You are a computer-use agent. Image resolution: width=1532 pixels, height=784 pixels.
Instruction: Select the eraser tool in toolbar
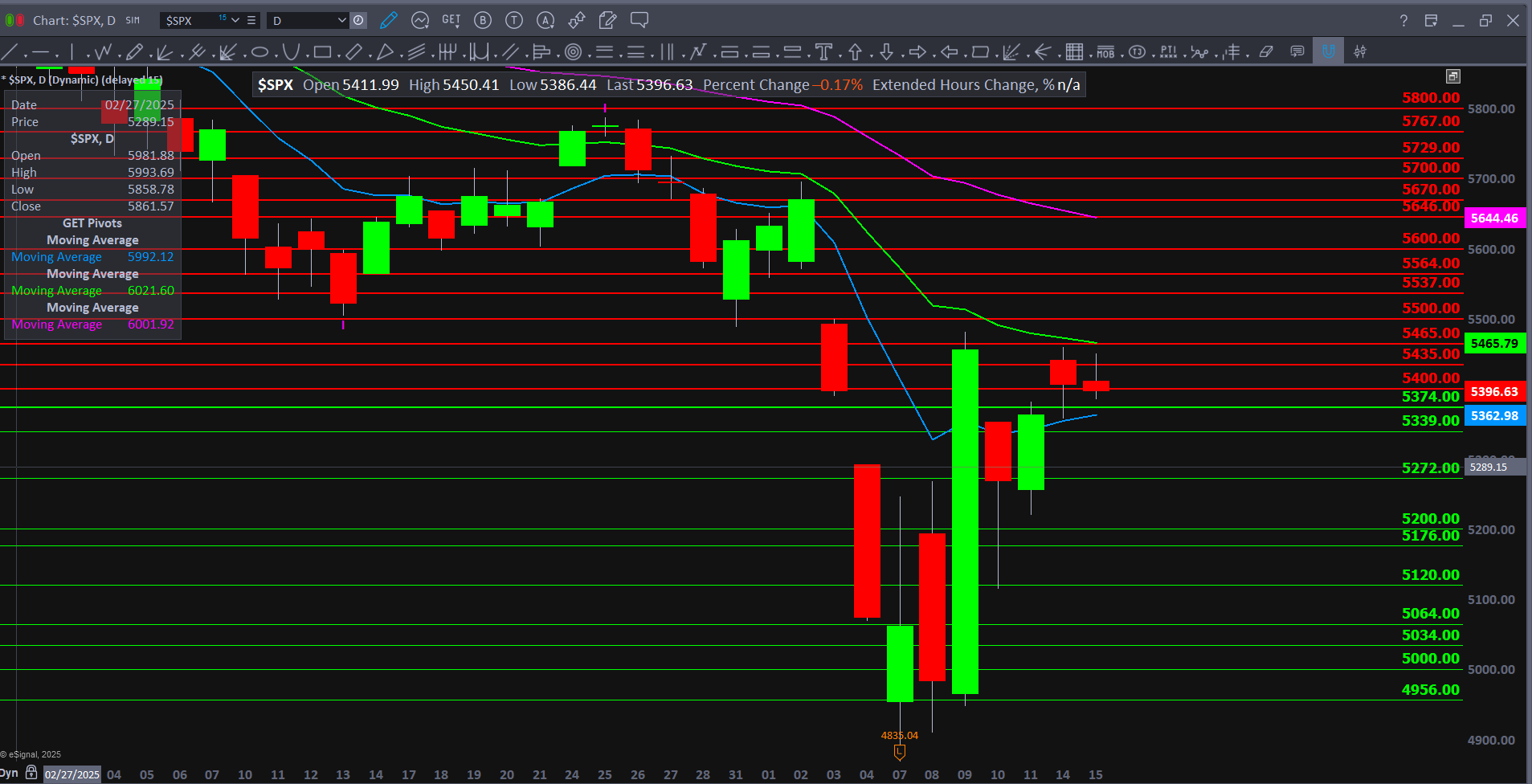point(1266,52)
